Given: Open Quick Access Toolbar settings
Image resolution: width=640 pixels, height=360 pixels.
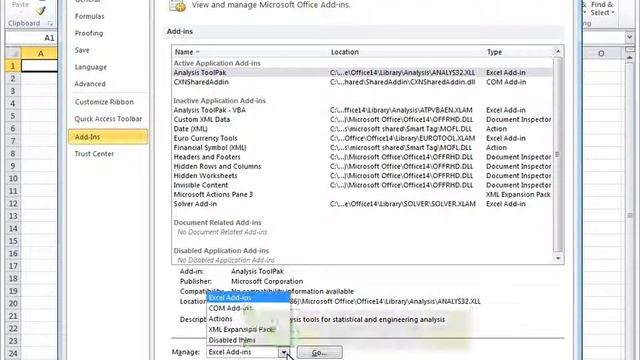Looking at the screenshot, I should pyautogui.click(x=108, y=119).
